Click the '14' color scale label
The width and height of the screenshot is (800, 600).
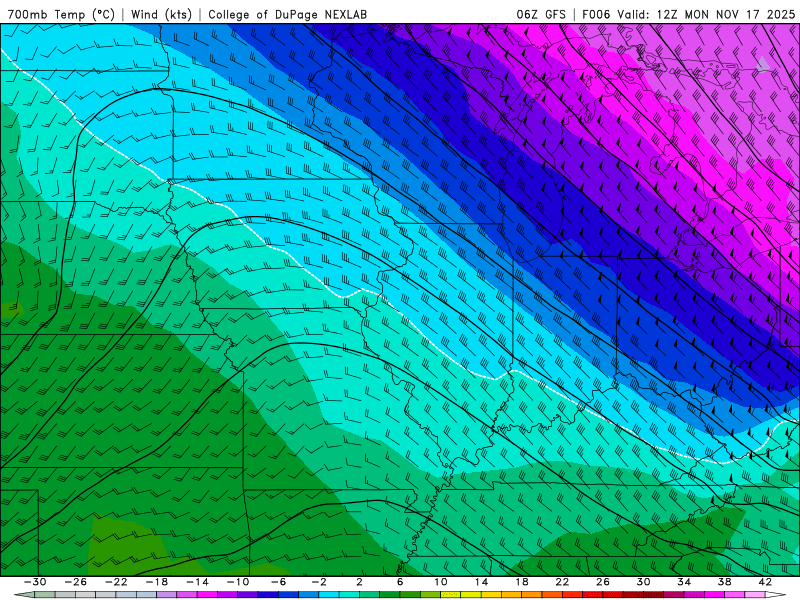coord(481,582)
